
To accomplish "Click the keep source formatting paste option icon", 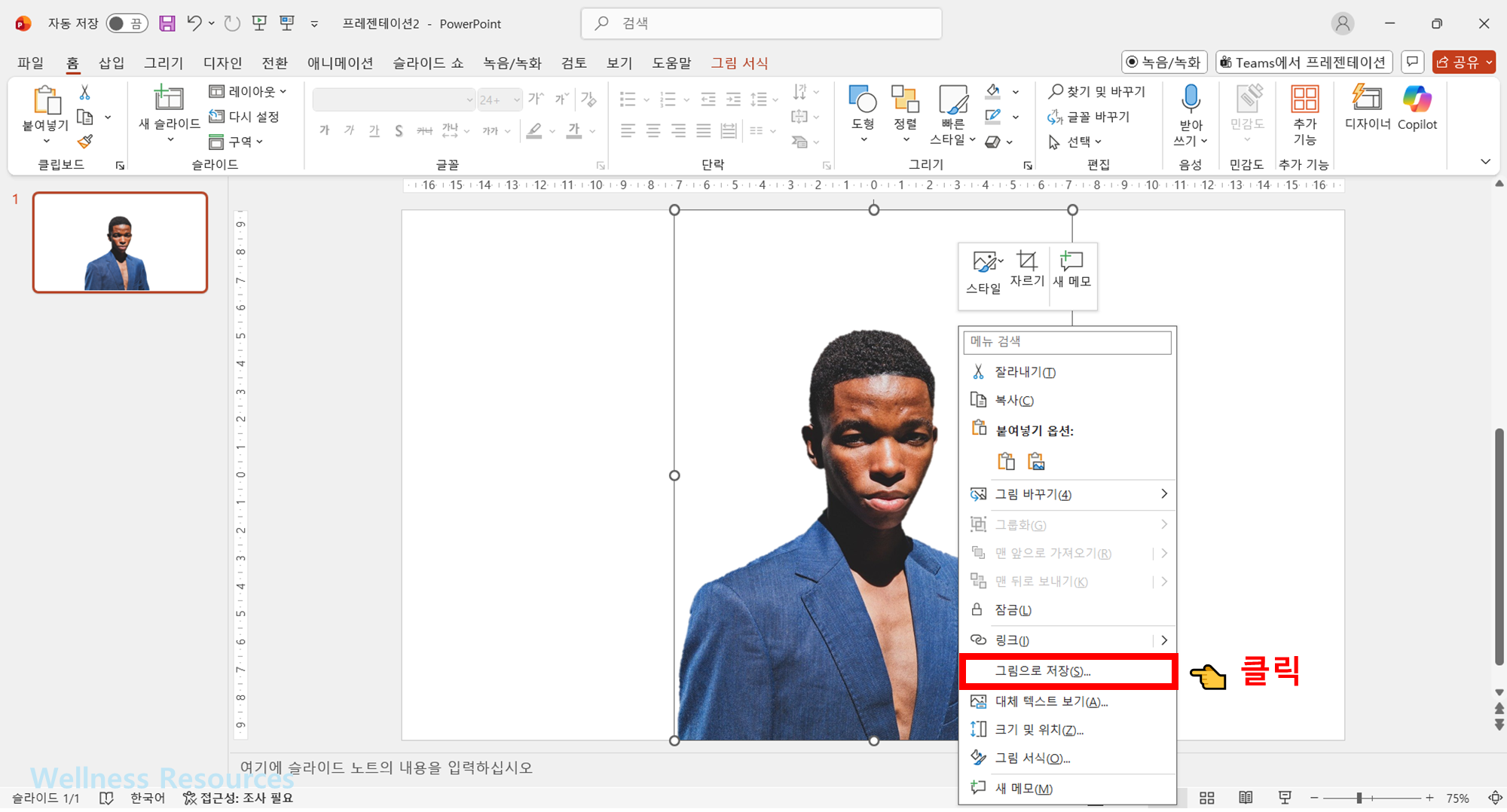I will point(1006,461).
